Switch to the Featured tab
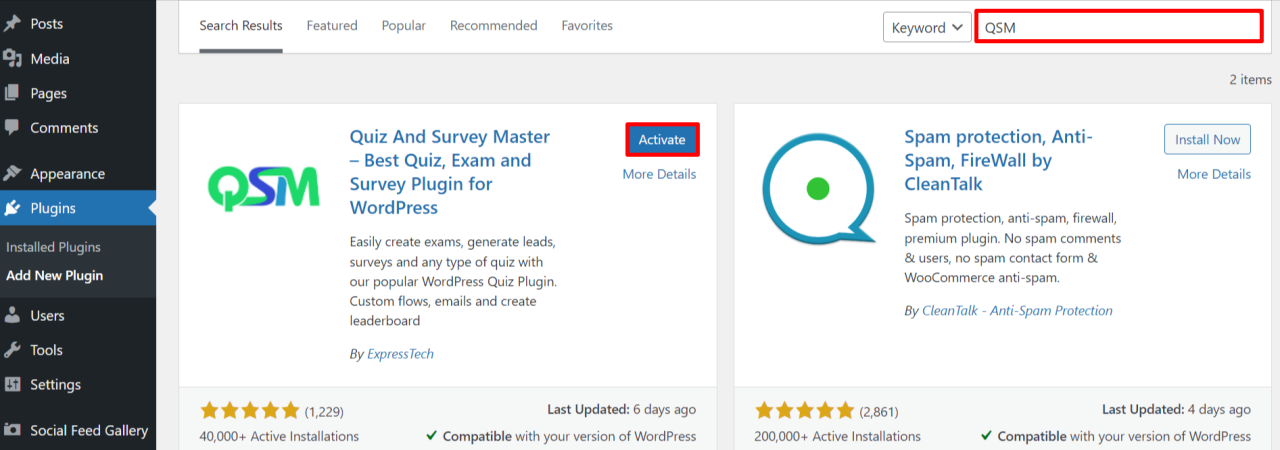This screenshot has width=1280, height=450. [332, 25]
